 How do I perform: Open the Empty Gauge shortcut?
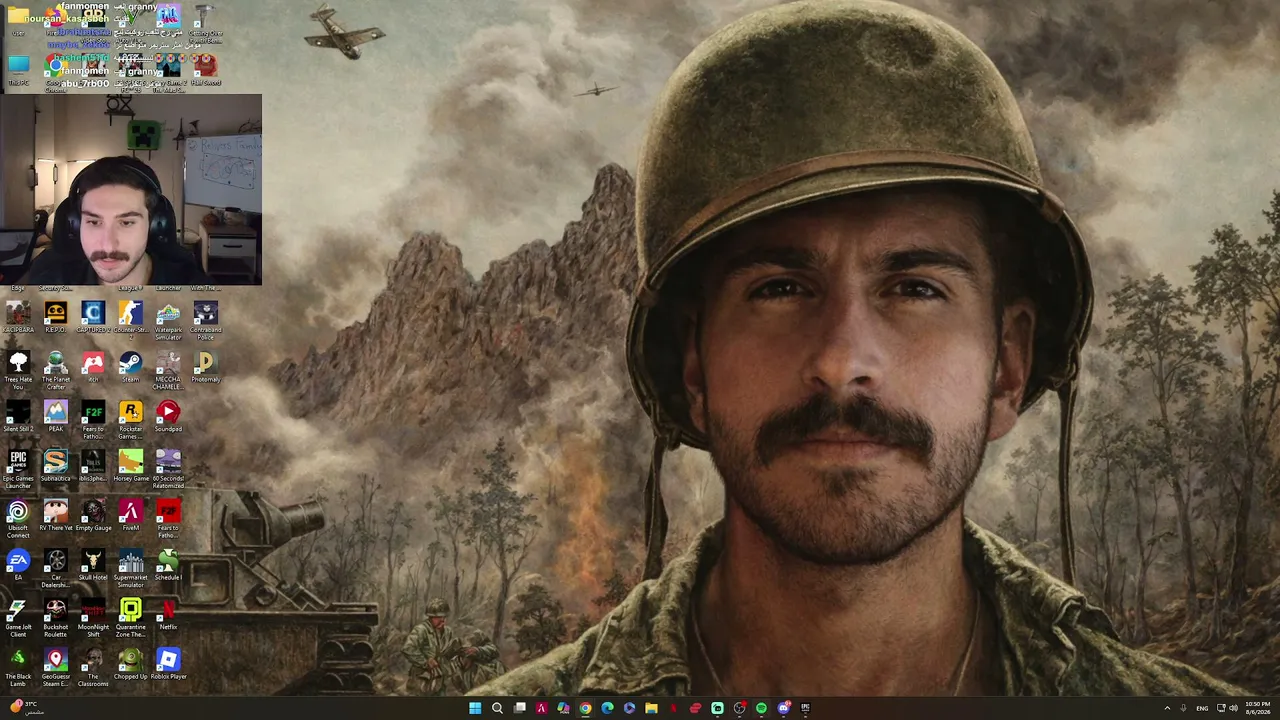pos(93,516)
